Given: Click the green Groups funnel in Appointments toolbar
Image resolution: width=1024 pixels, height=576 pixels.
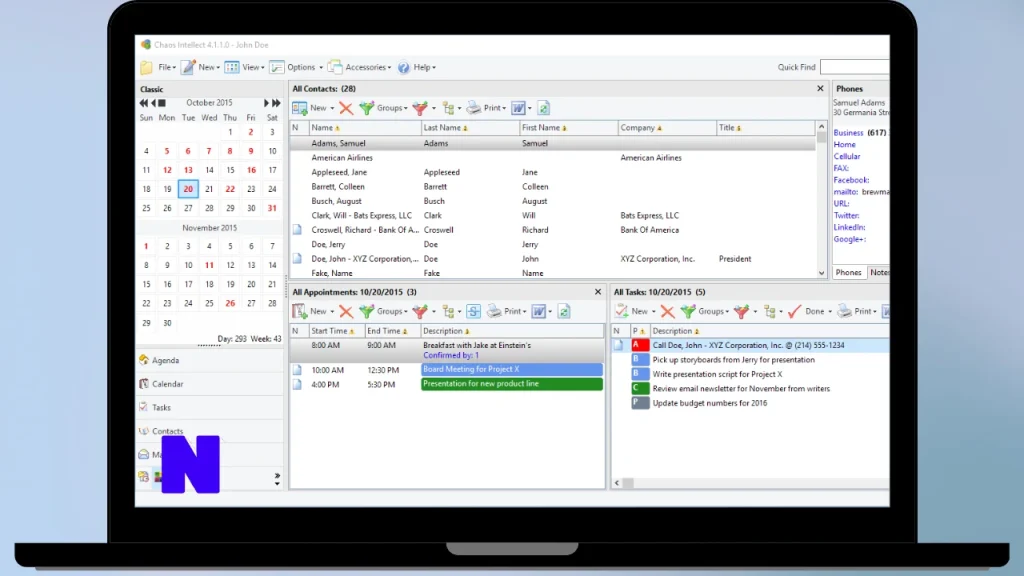Looking at the screenshot, I should click(x=366, y=312).
